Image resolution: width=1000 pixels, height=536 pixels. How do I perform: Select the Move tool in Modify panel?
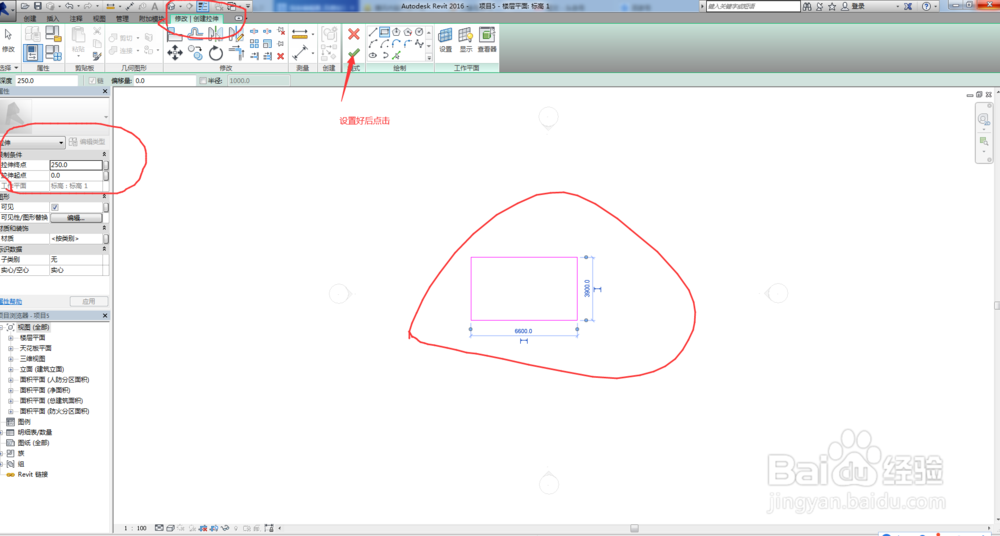(x=175, y=53)
